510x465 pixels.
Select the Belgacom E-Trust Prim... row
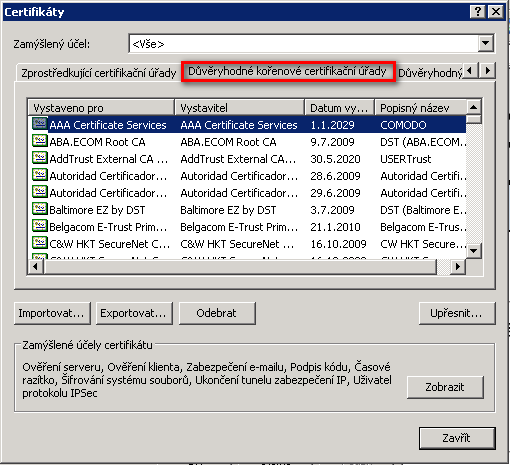pos(247,227)
